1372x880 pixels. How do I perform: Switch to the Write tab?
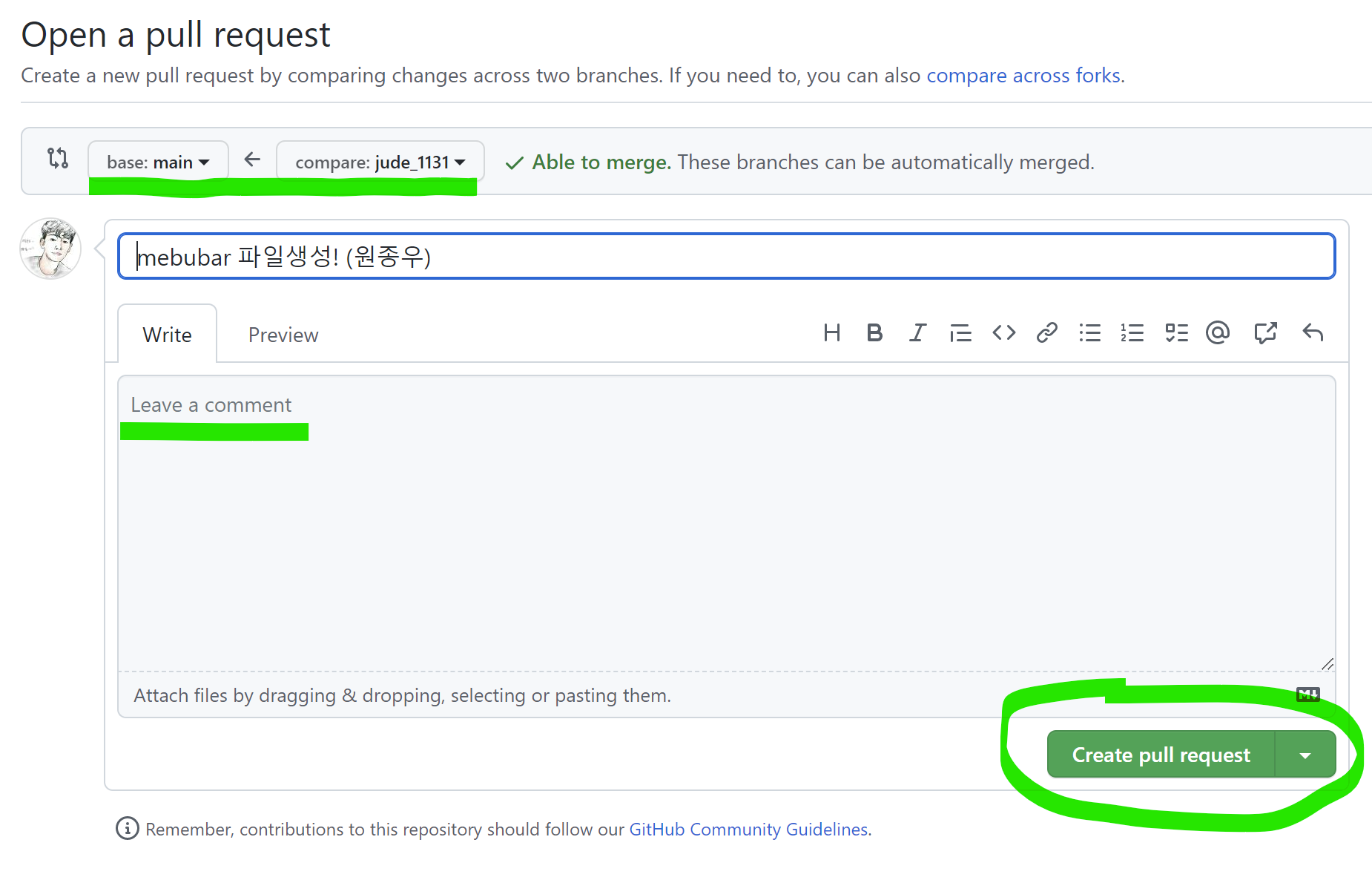[x=168, y=335]
